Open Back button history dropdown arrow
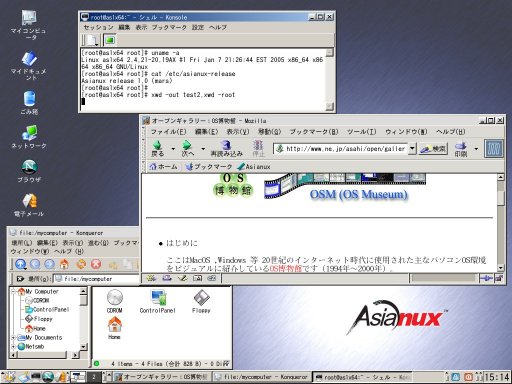 click(173, 149)
